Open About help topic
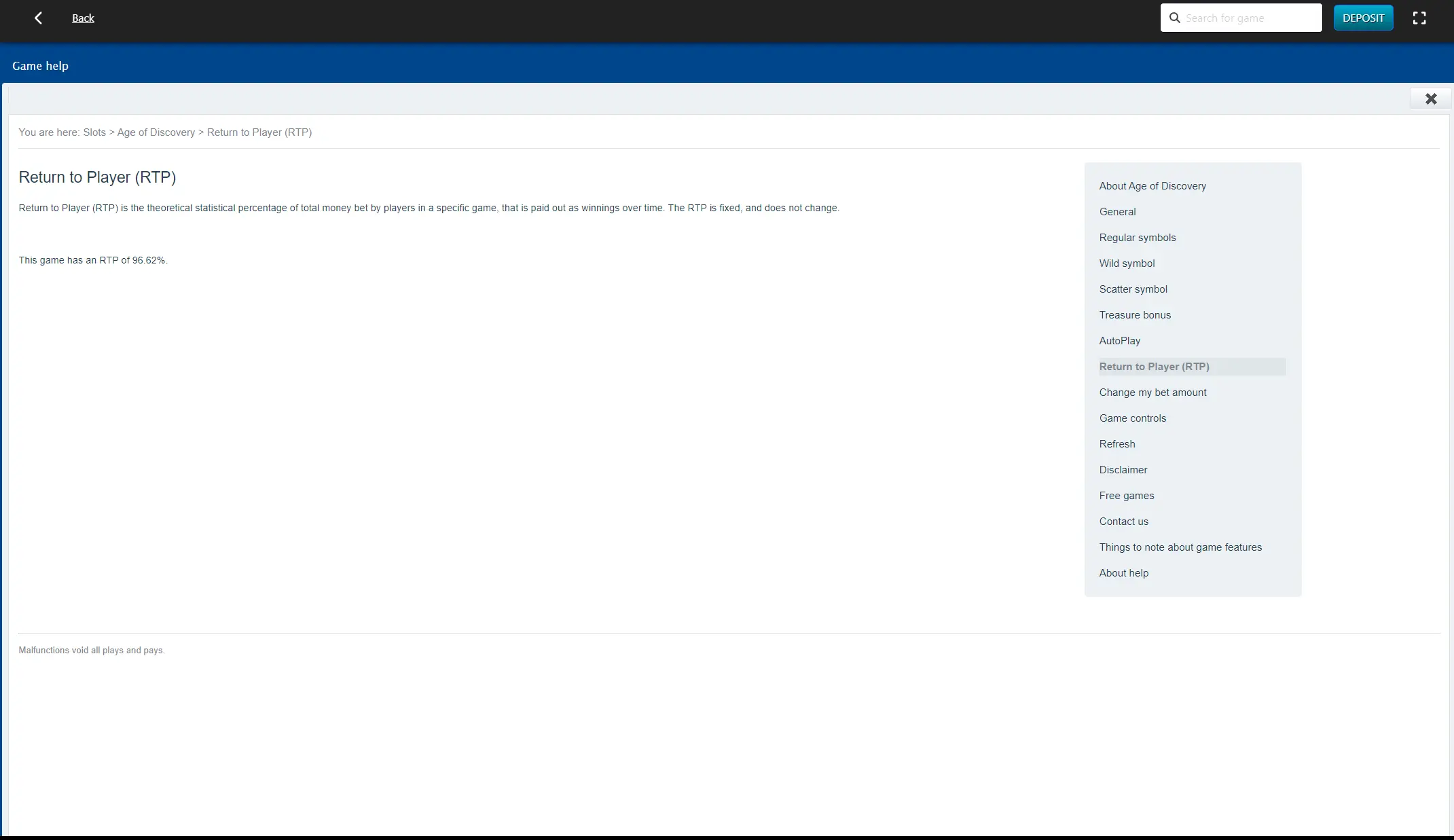Screen dimensions: 1454x840 coord(1123,573)
